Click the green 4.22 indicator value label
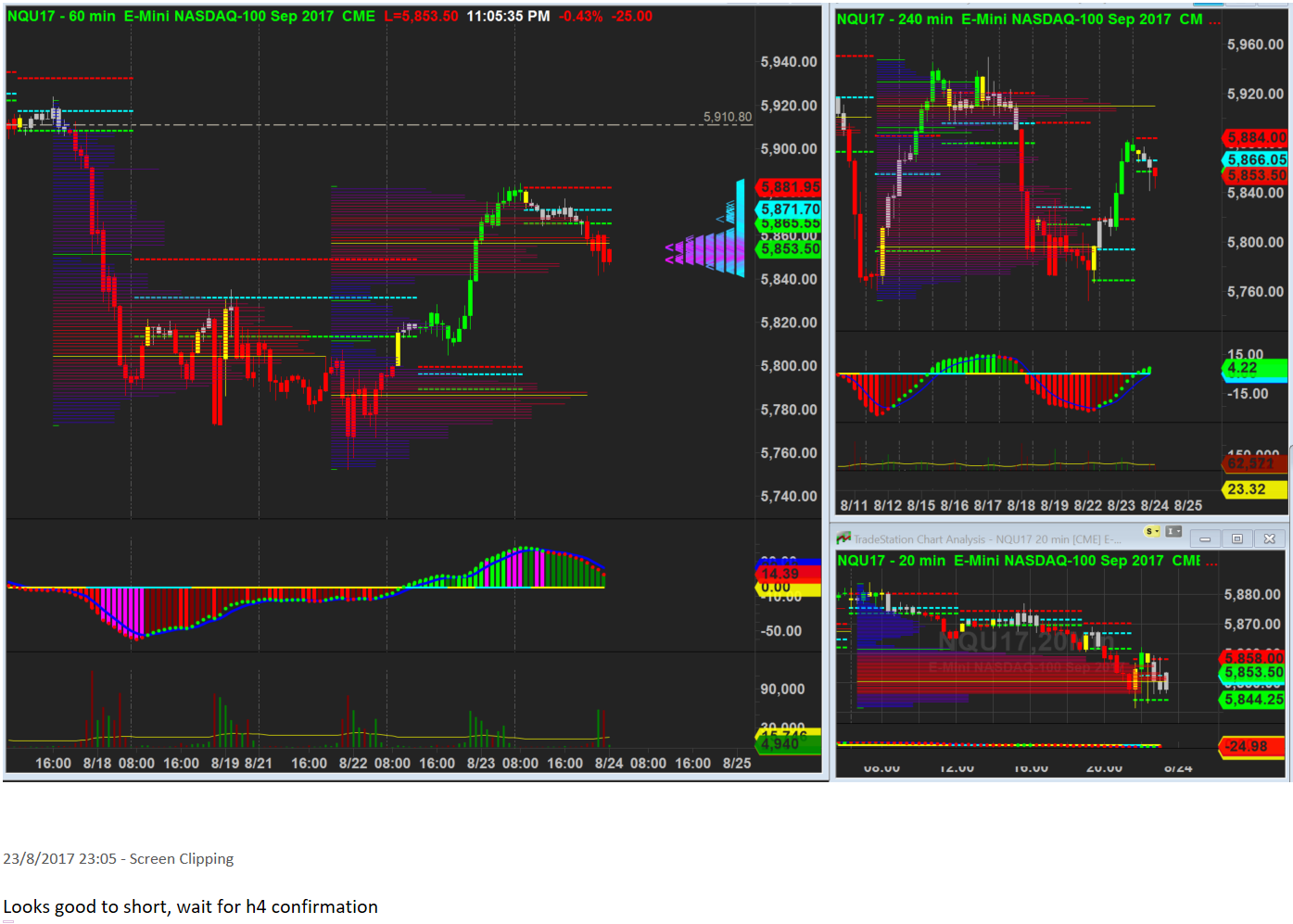1293x924 pixels. point(1255,369)
